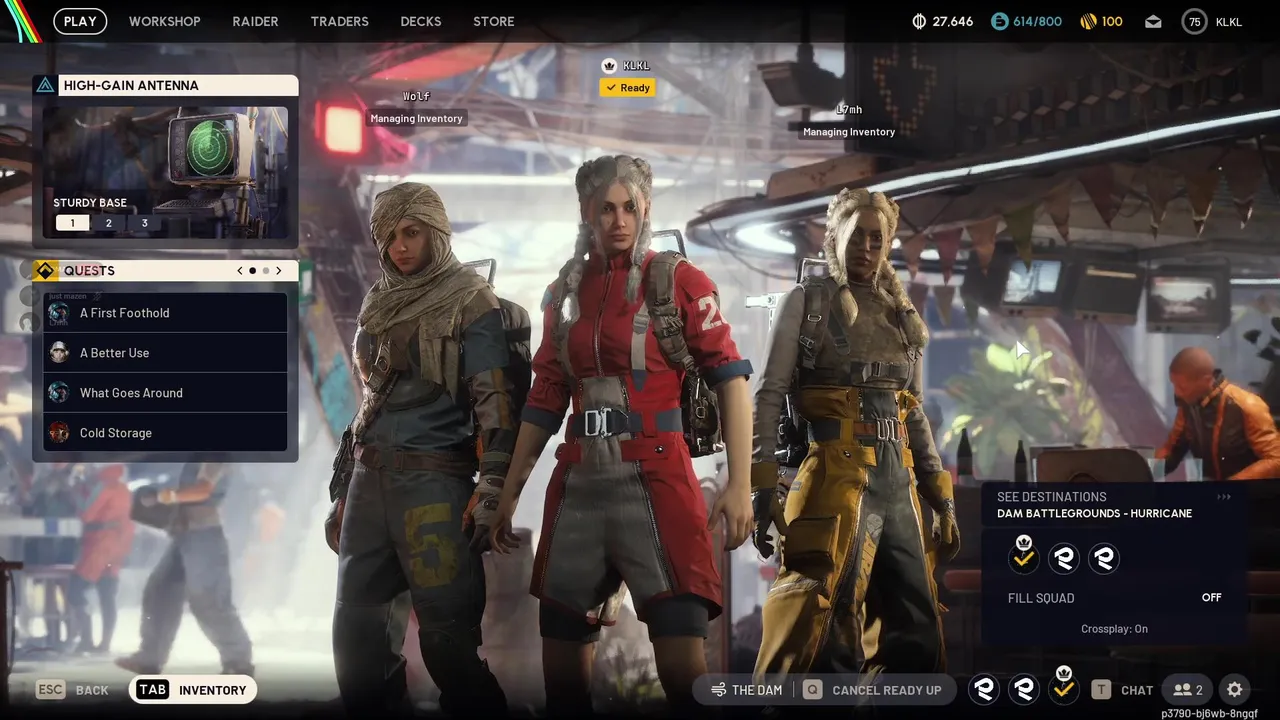Click Crossplay: On text
This screenshot has height=720, width=1280.
[1114, 629]
